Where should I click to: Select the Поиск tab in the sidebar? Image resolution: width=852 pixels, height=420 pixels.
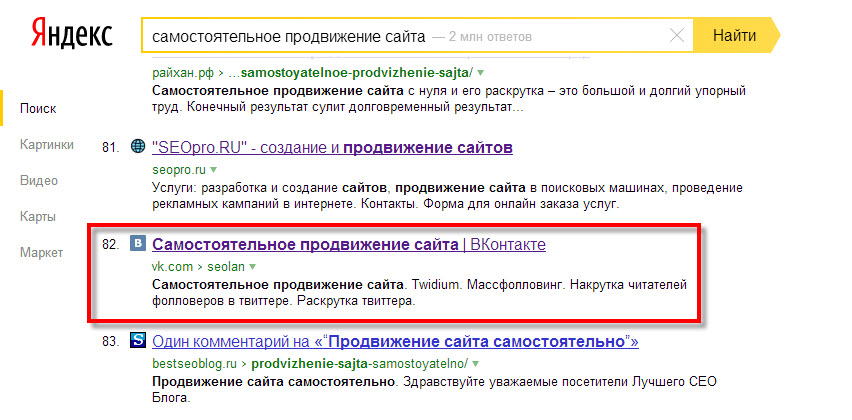[39, 108]
